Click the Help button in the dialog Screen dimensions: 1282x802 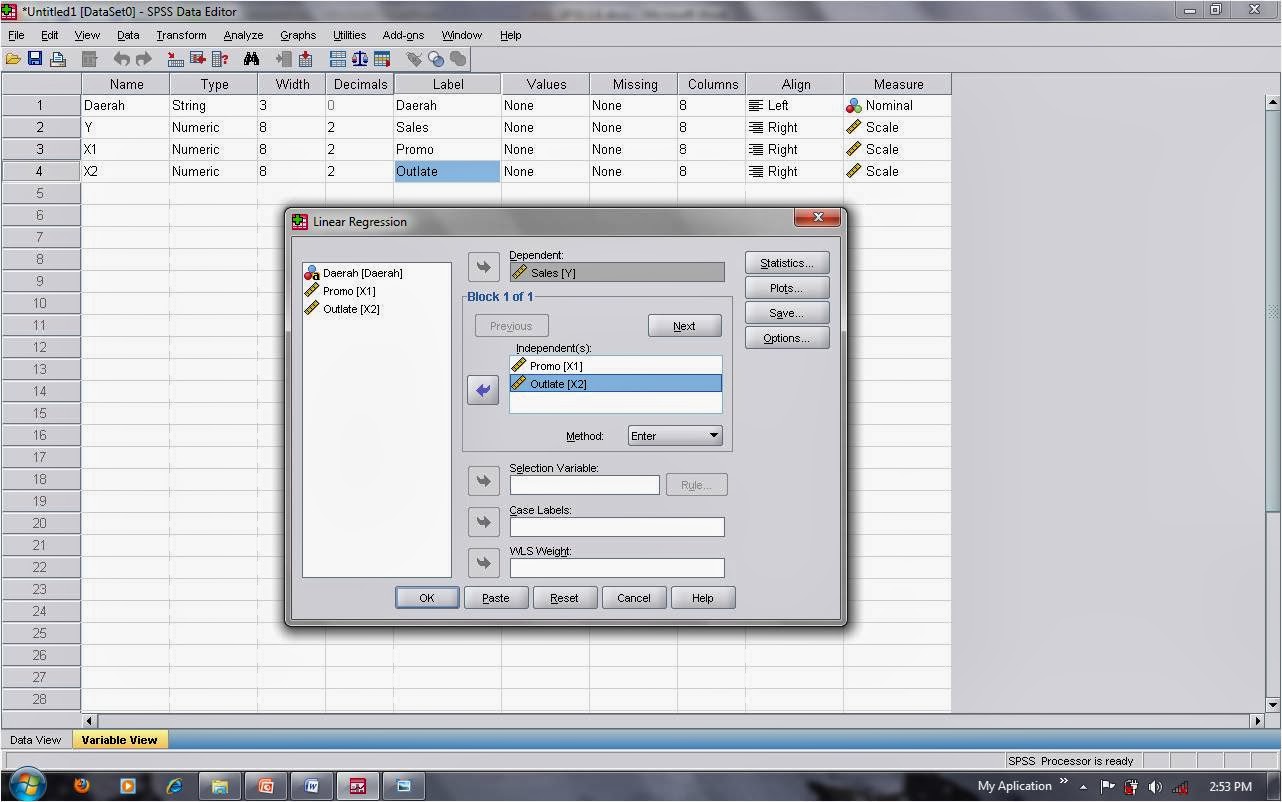pyautogui.click(x=703, y=598)
